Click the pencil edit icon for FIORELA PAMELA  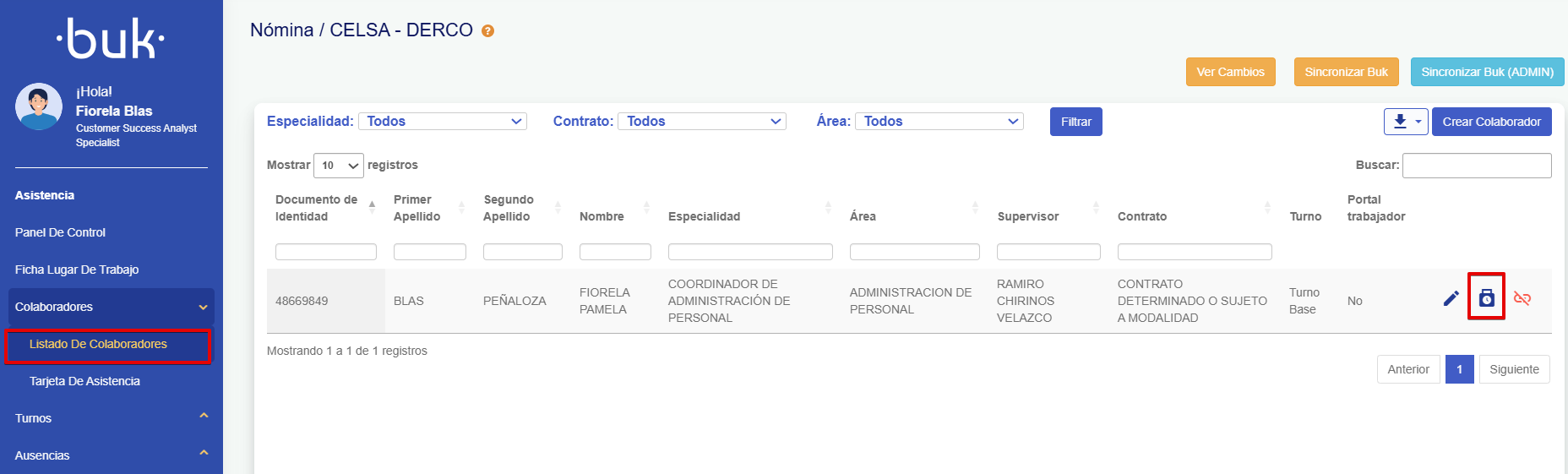[x=1451, y=298]
